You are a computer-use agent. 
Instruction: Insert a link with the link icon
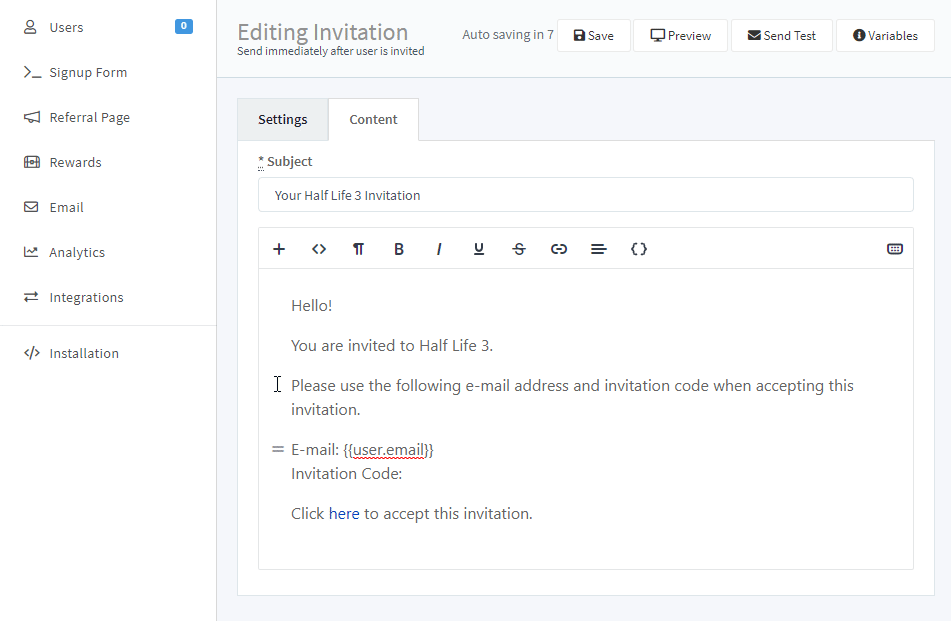pos(559,249)
